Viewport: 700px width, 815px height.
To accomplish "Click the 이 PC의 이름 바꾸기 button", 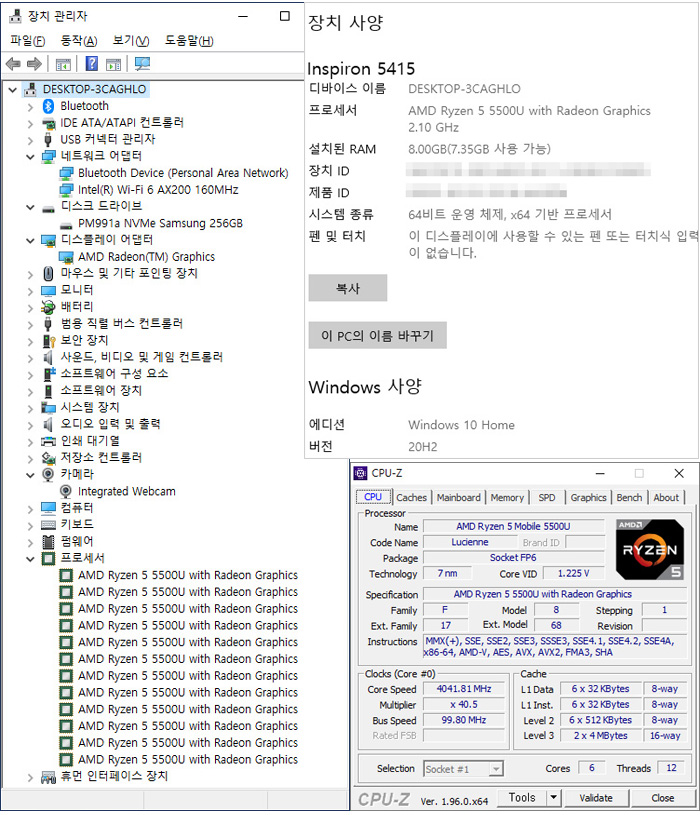I will pos(377,336).
